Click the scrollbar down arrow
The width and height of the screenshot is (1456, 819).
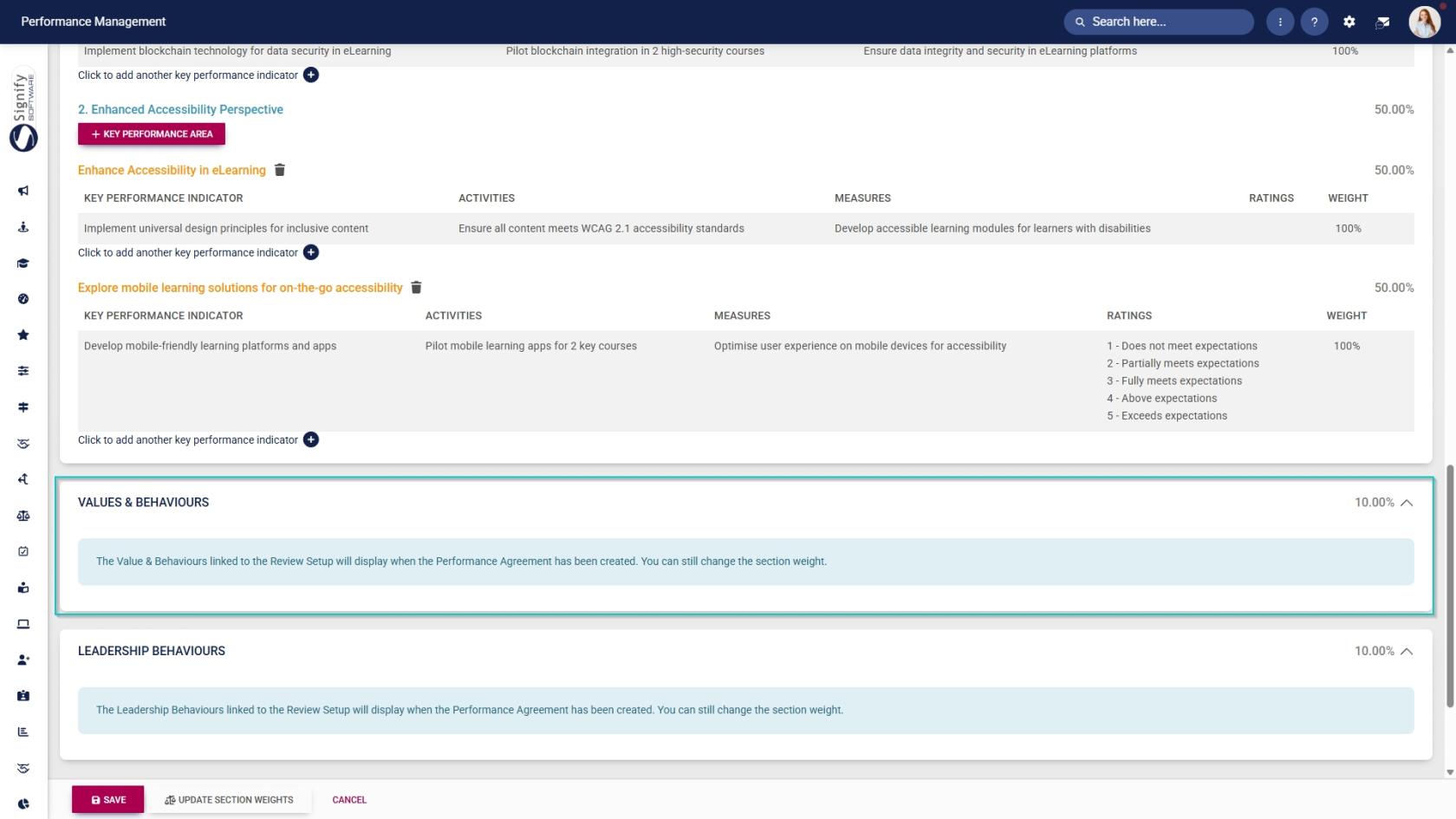point(1450,772)
